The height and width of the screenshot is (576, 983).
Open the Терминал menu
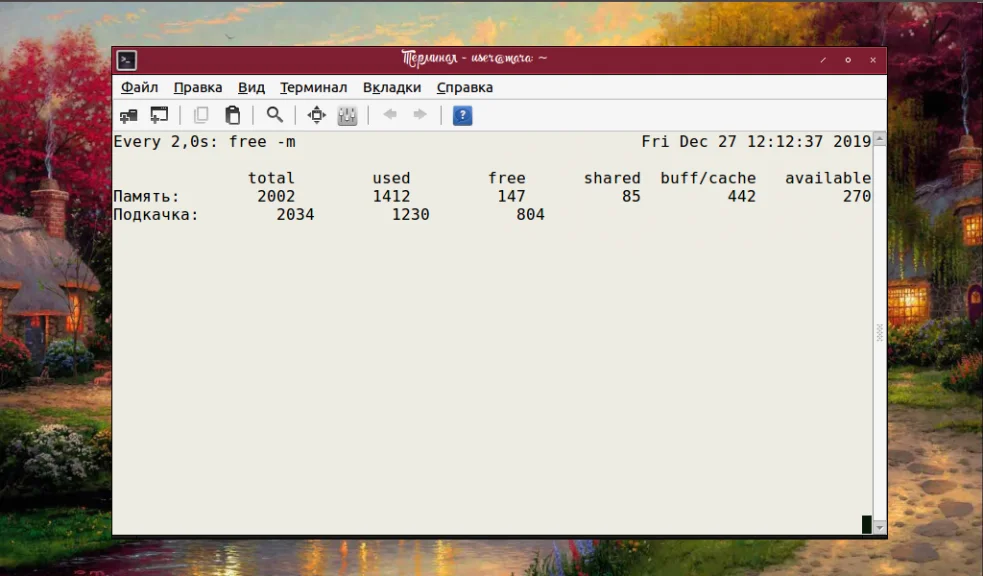click(x=313, y=87)
